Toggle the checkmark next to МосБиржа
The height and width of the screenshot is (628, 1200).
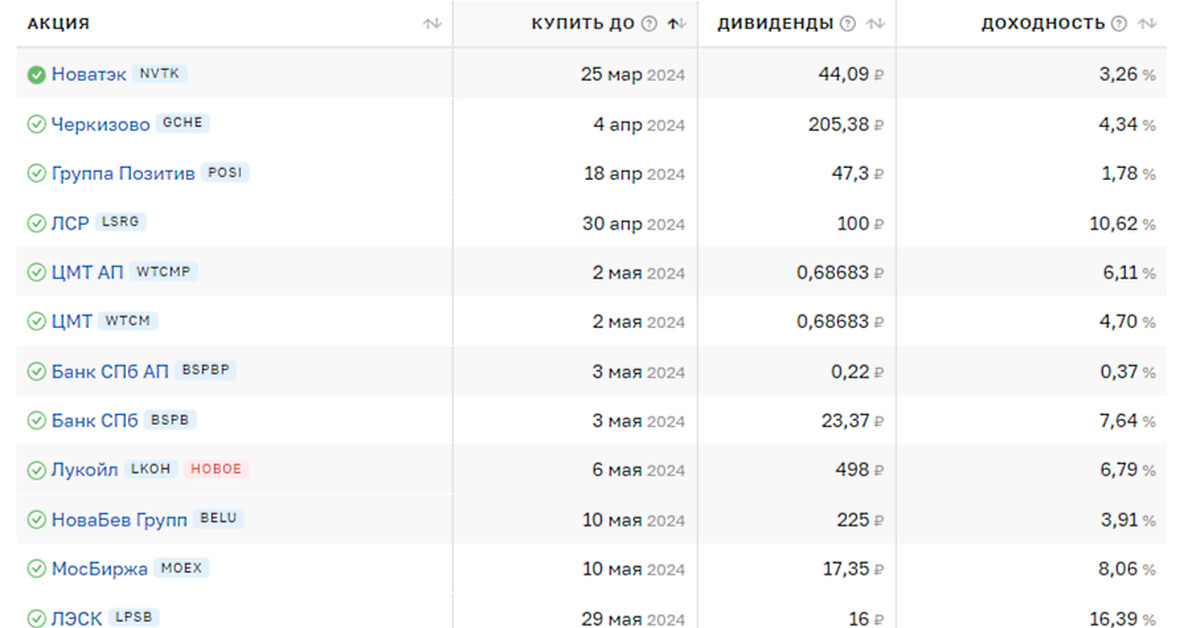point(37,569)
